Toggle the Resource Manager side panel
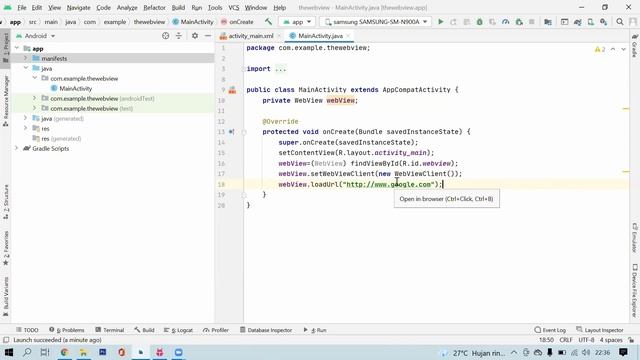This screenshot has height=360, width=640. click(x=6, y=101)
